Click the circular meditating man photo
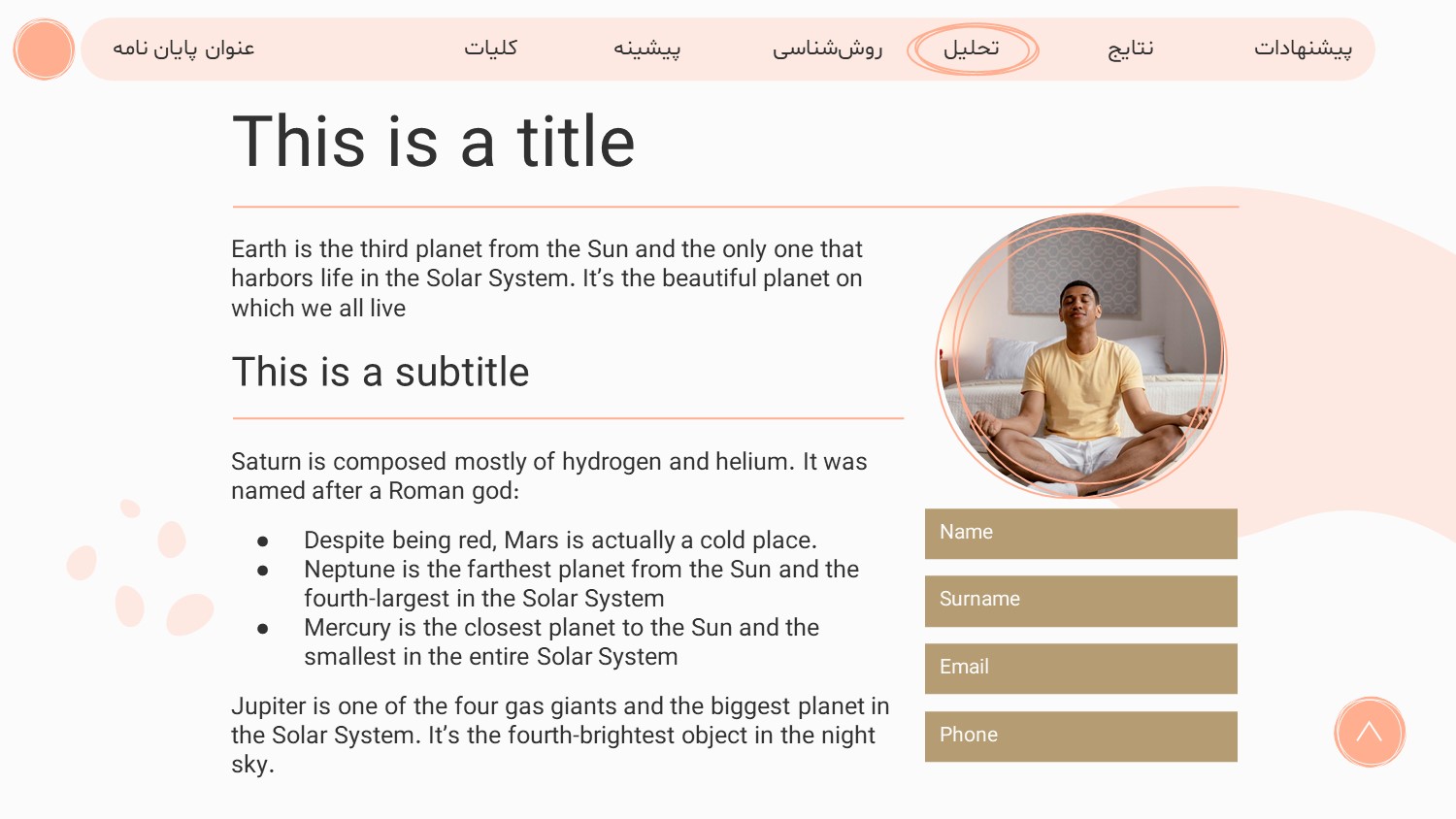1456x819 pixels. [x=1080, y=356]
